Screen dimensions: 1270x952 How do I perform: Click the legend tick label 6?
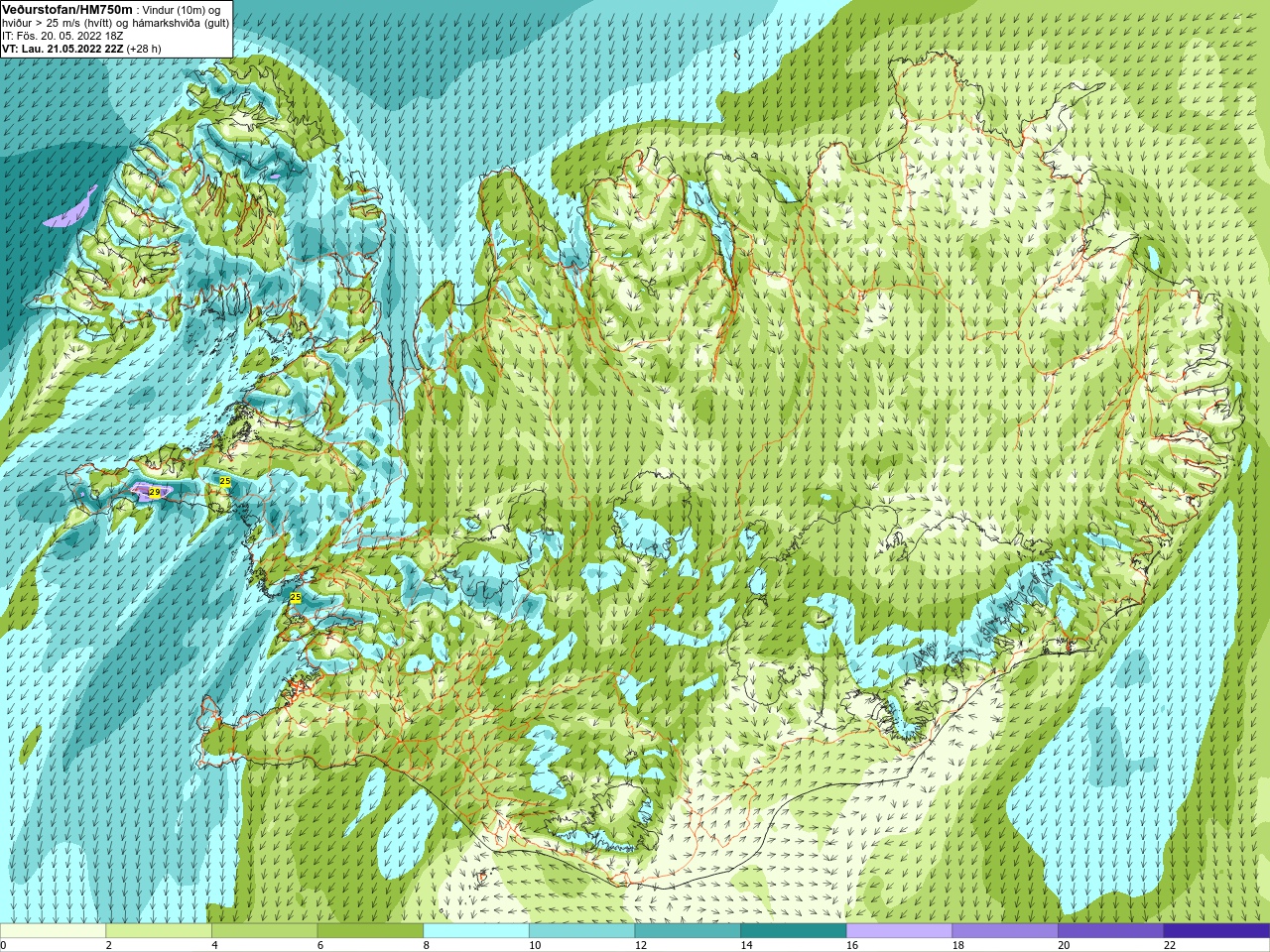[320, 945]
